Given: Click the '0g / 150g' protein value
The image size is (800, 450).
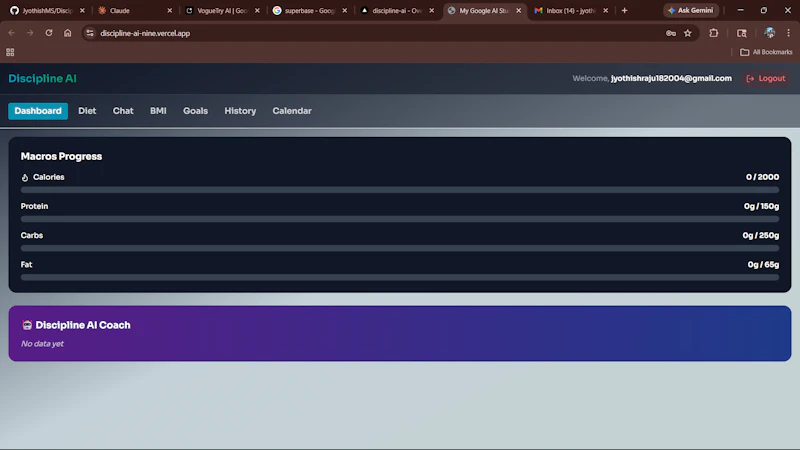Looking at the screenshot, I should [x=761, y=206].
